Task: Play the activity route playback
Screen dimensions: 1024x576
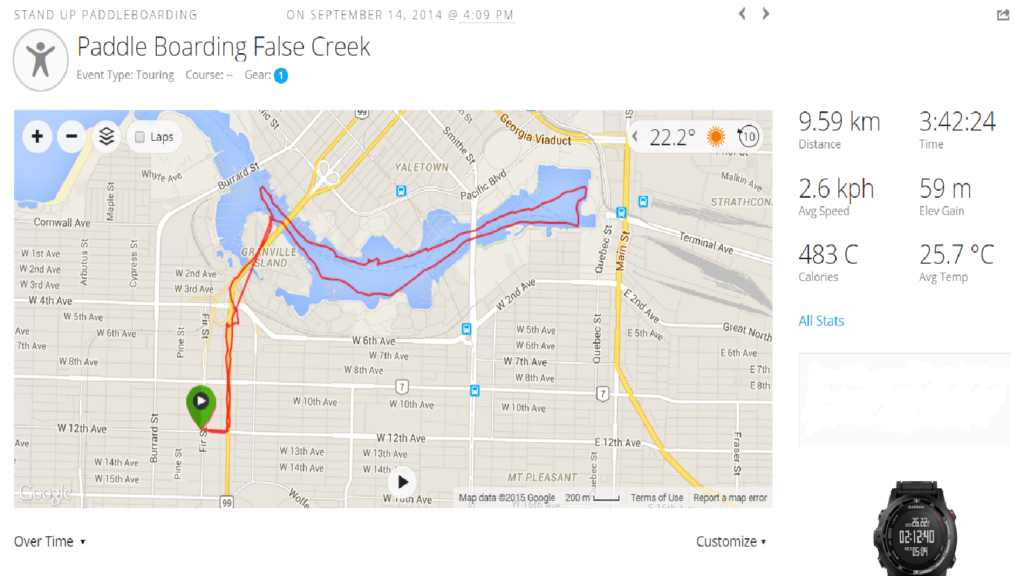Action: (402, 482)
